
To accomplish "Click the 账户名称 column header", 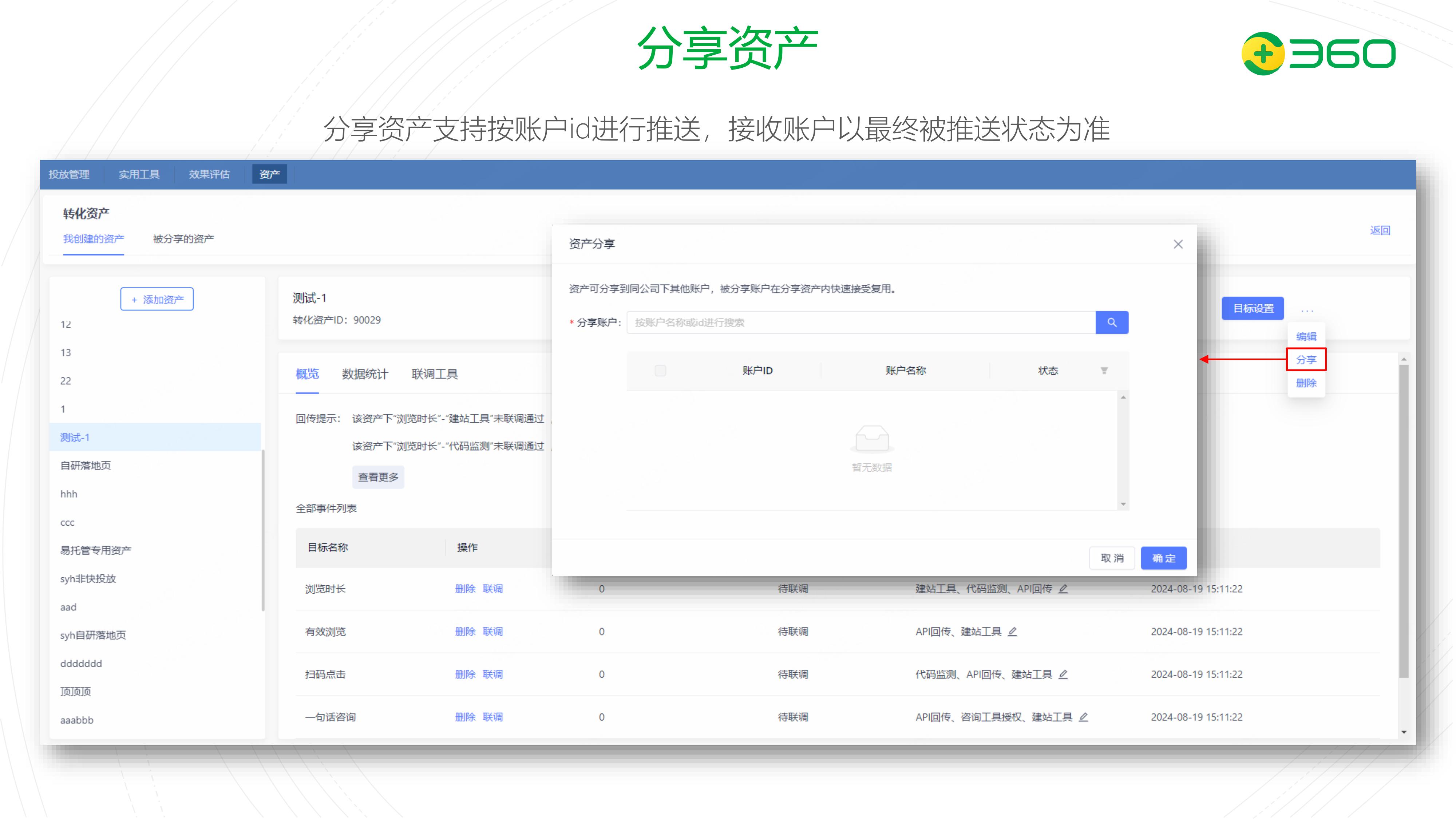I will 906,371.
